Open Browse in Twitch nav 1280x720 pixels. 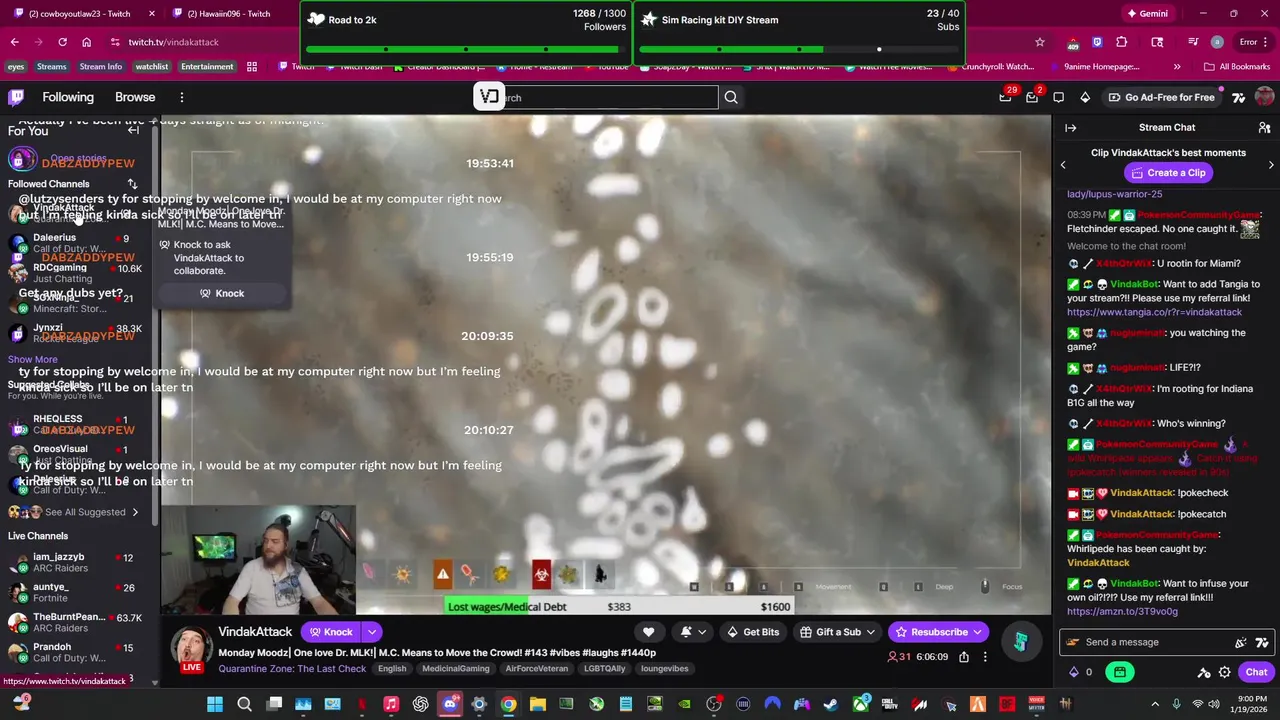[135, 97]
